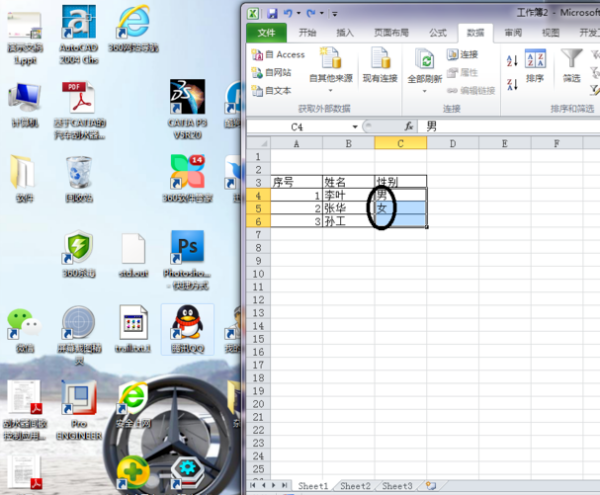The image size is (600, 495).
Task: Click the PowerPoint file icon at top-left of desktop
Action: pos(25,37)
